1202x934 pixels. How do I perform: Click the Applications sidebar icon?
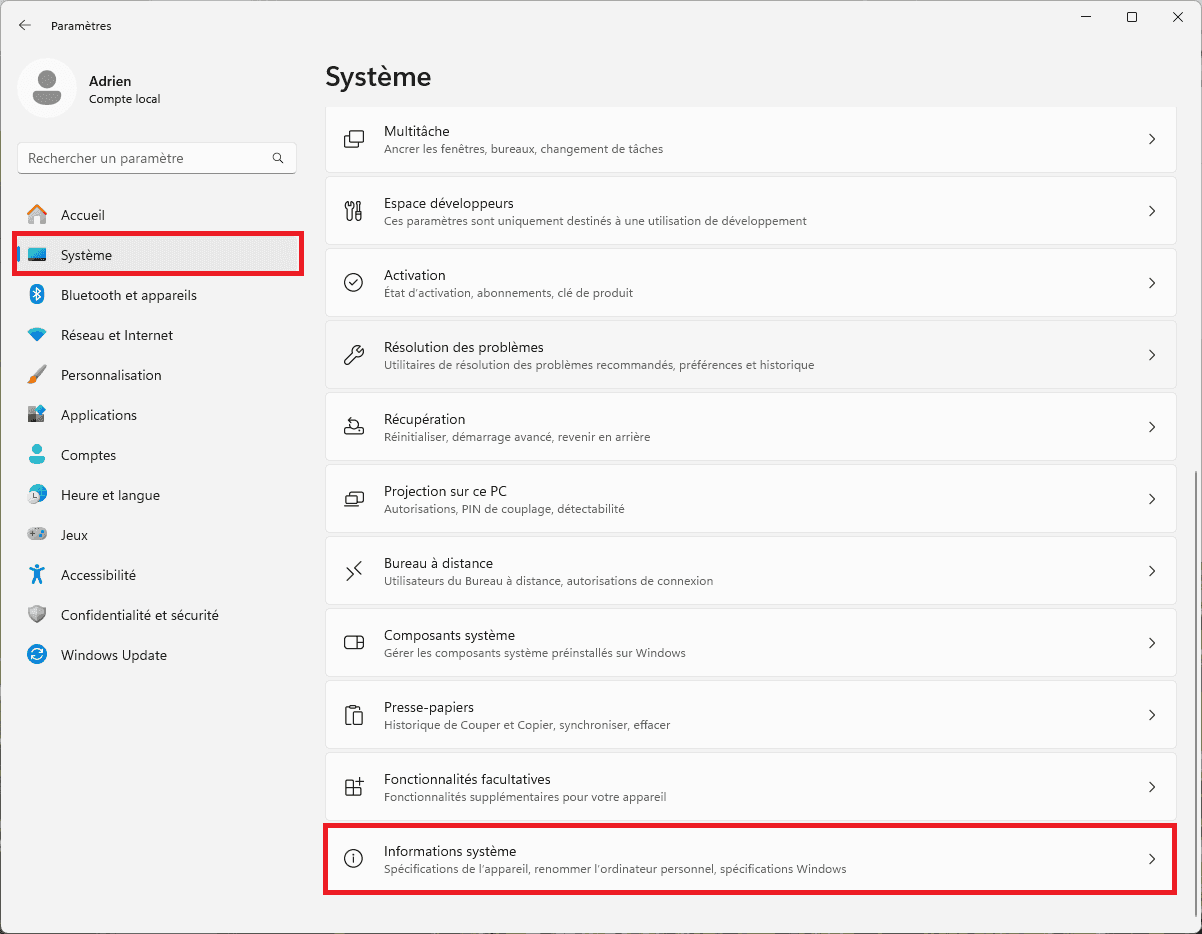[37, 415]
